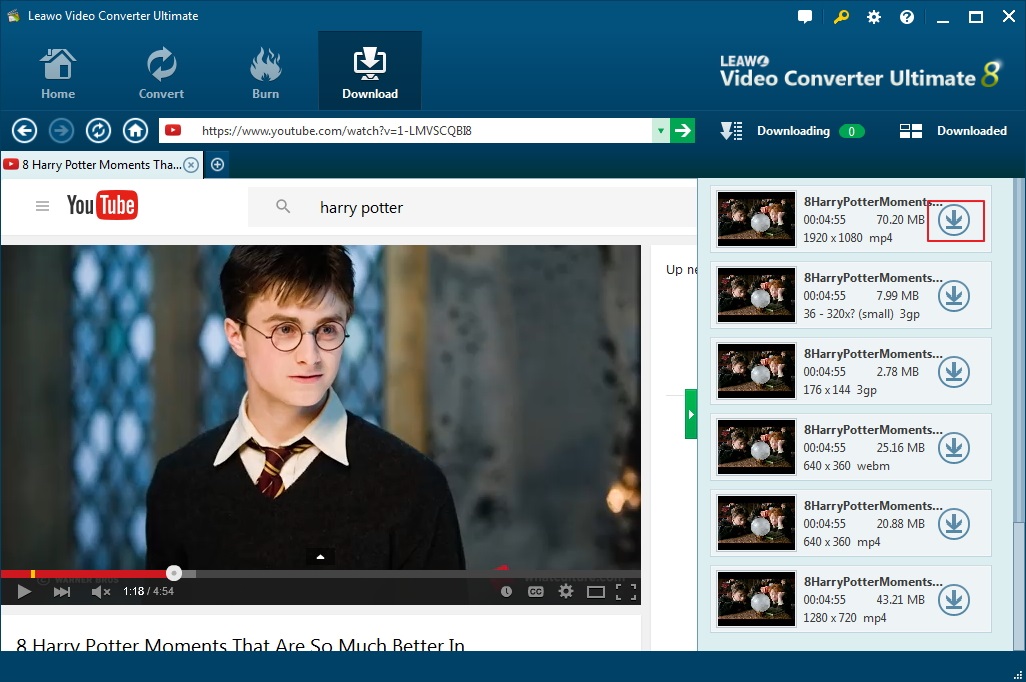This screenshot has width=1026, height=682.
Task: Open the video player settings gear
Action: coord(566,592)
